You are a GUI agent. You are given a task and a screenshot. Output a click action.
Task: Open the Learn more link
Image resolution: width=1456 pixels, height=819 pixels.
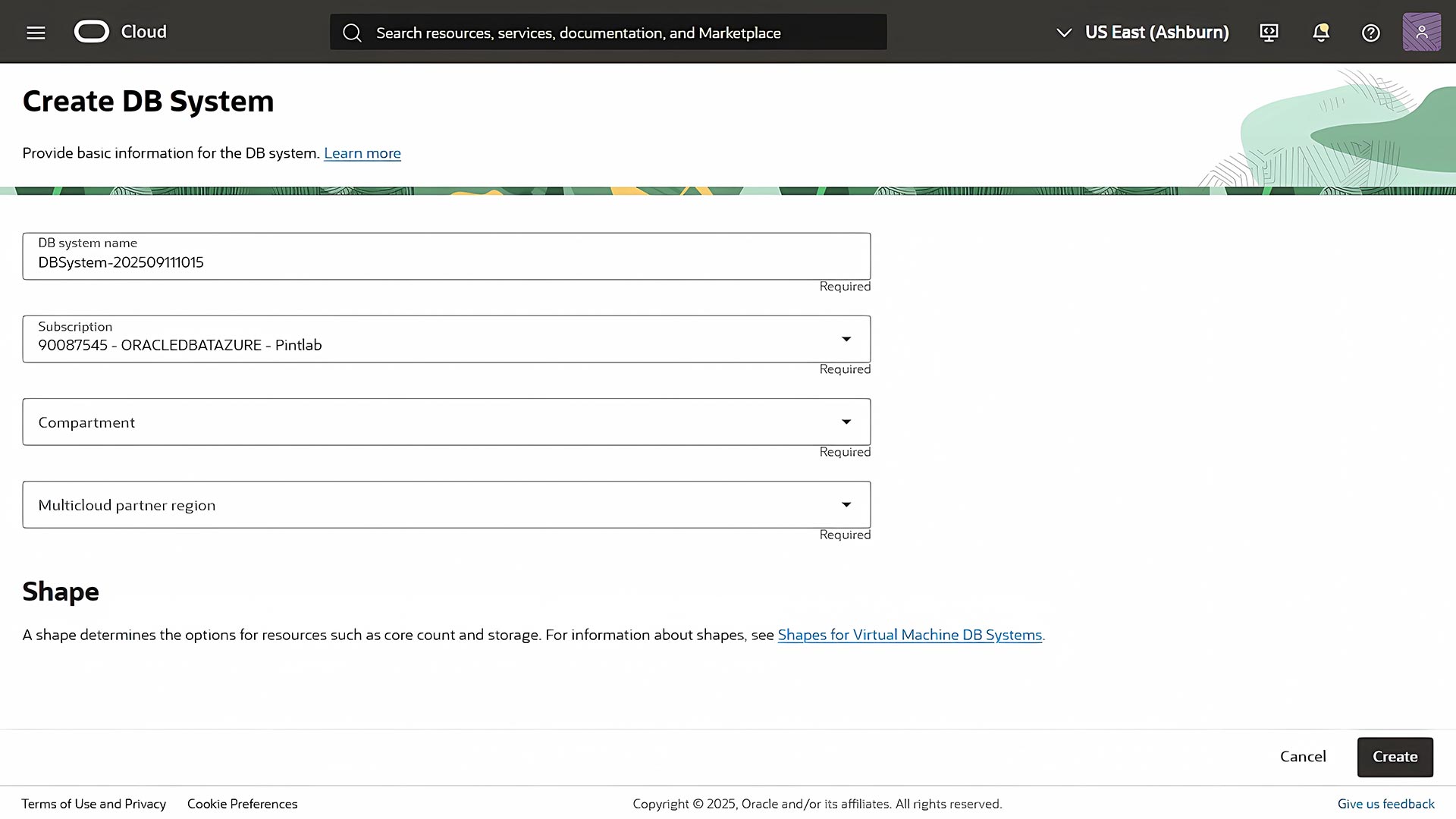[362, 152]
